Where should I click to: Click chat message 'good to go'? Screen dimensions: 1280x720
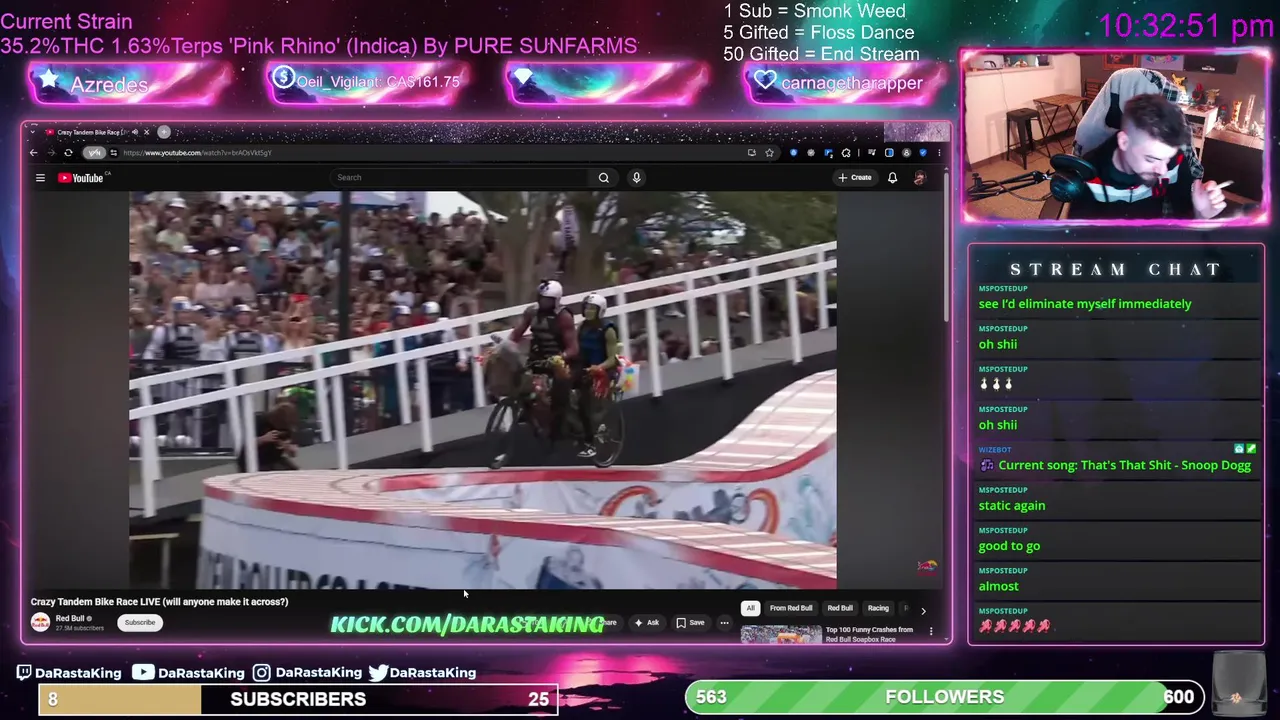pyautogui.click(x=1009, y=546)
